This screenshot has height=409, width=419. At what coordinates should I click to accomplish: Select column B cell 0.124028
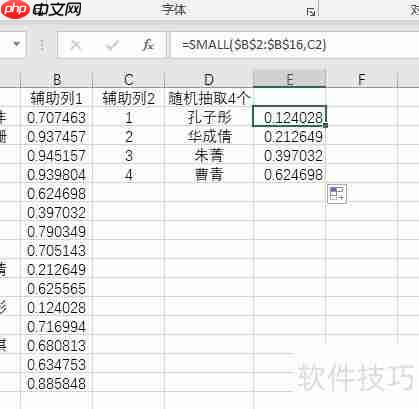click(57, 307)
